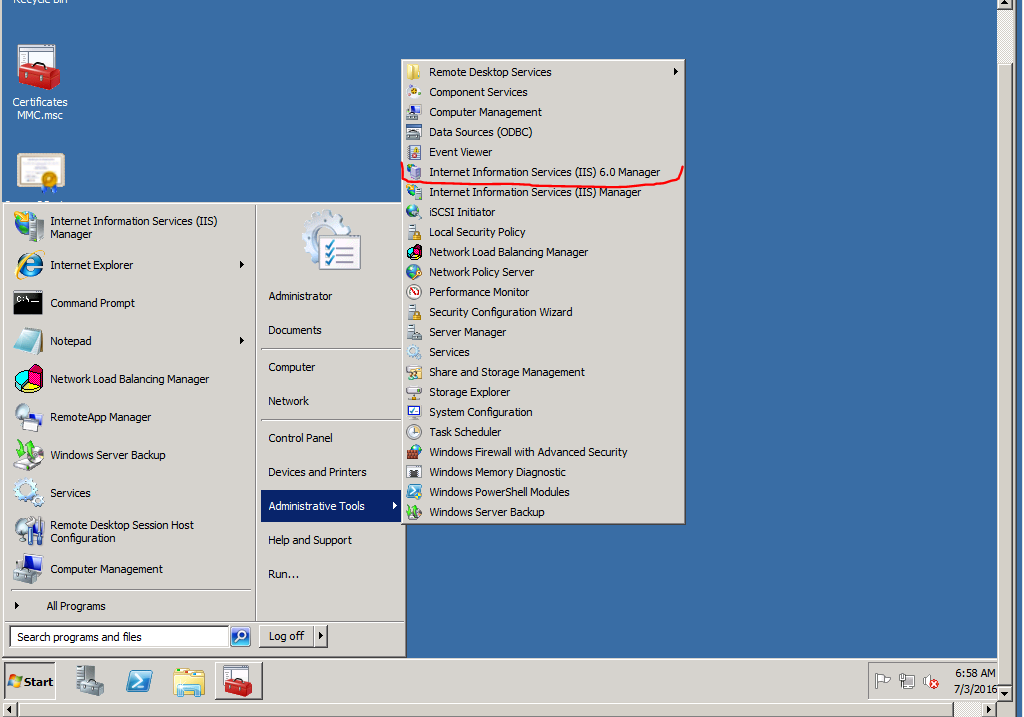Open the Administrative Tools submenu
Viewport: 1024px width, 717px height.
point(330,506)
